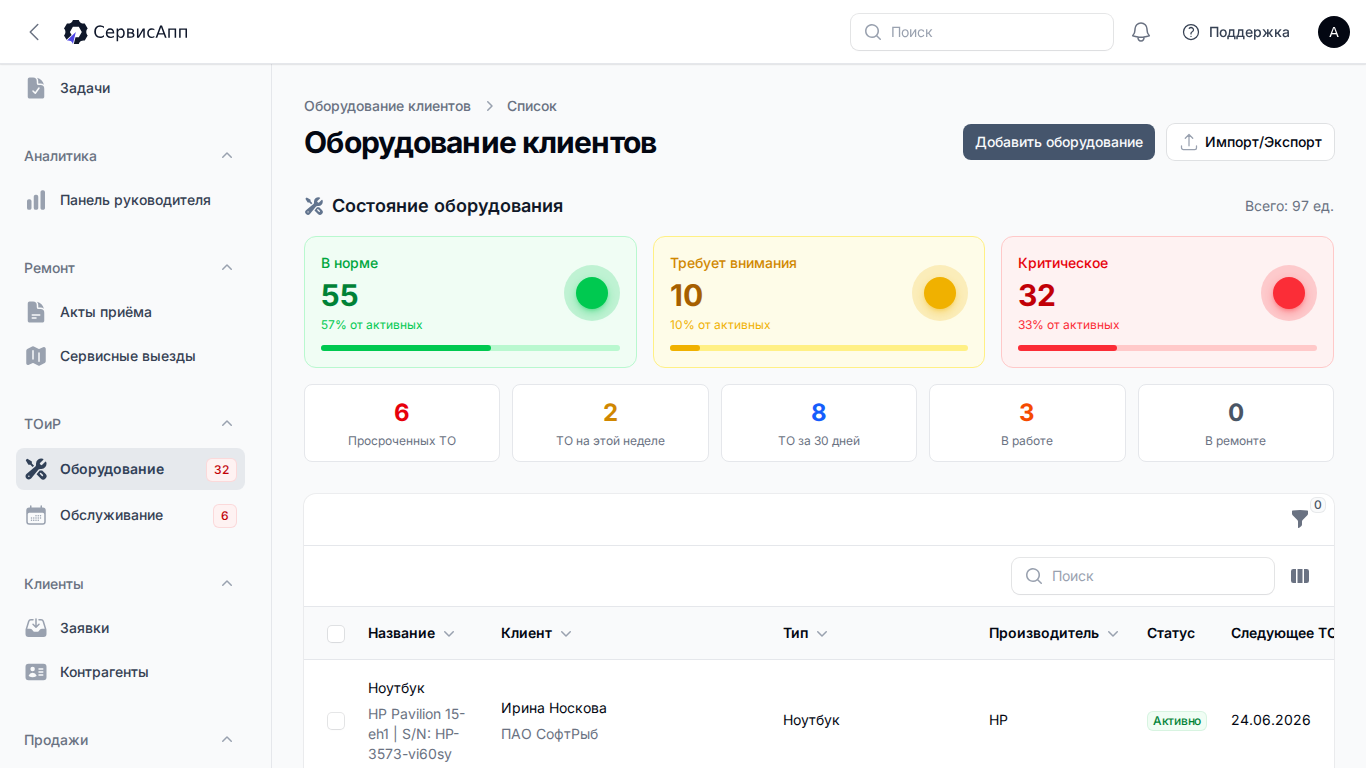Viewport: 1366px width, 768px height.
Task: Click the green В норме status indicator
Action: [592, 293]
